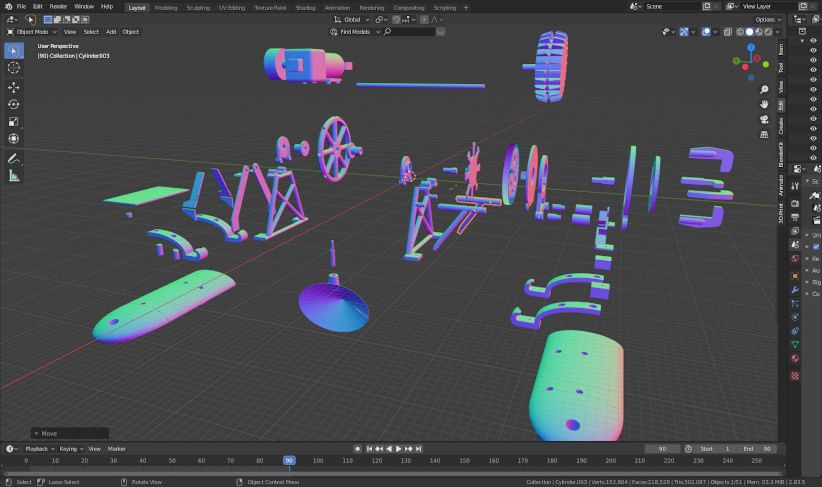Open the Add menu in viewport header

coord(111,32)
